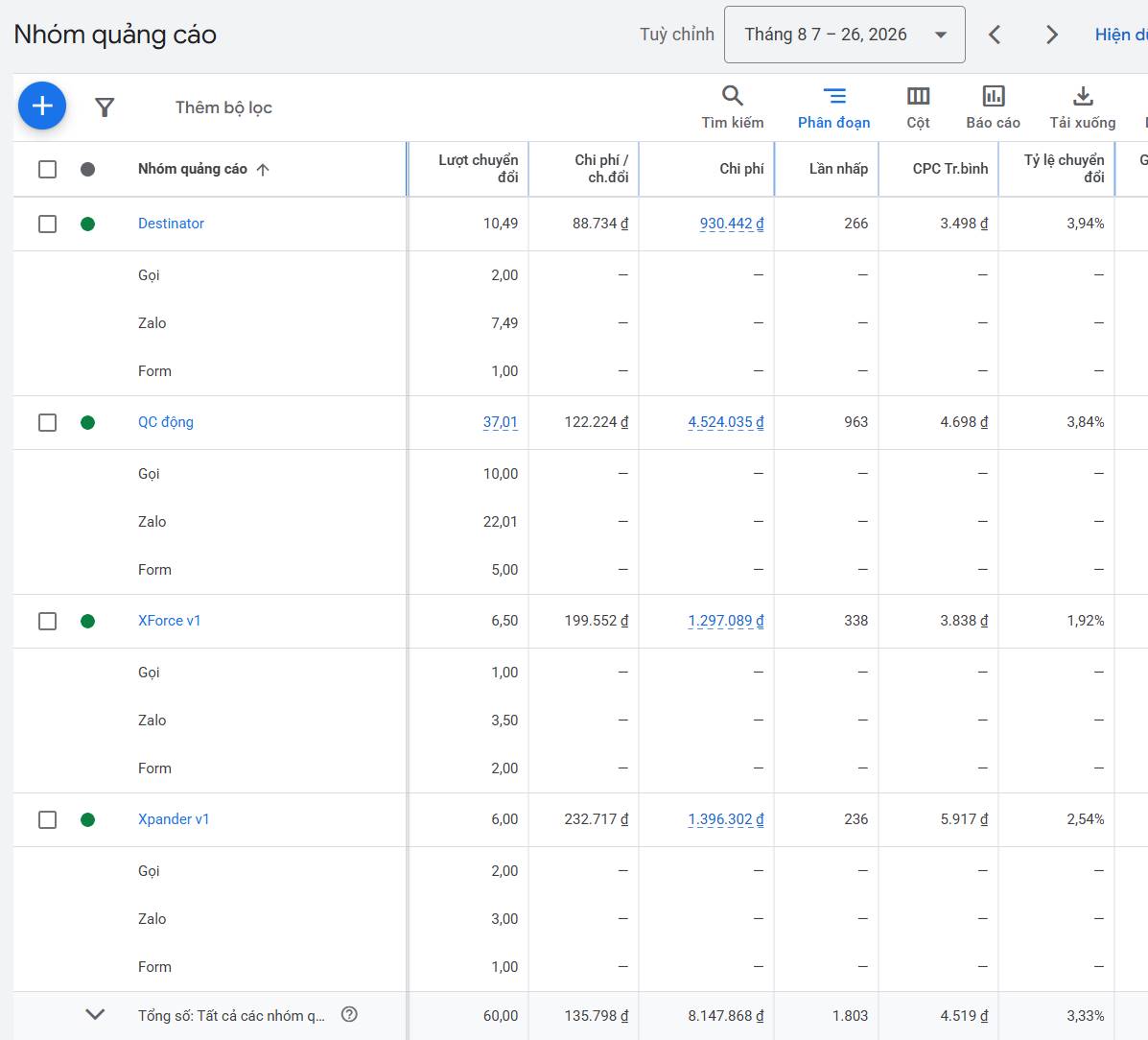Open the Tìm kiếm search tool

(732, 107)
